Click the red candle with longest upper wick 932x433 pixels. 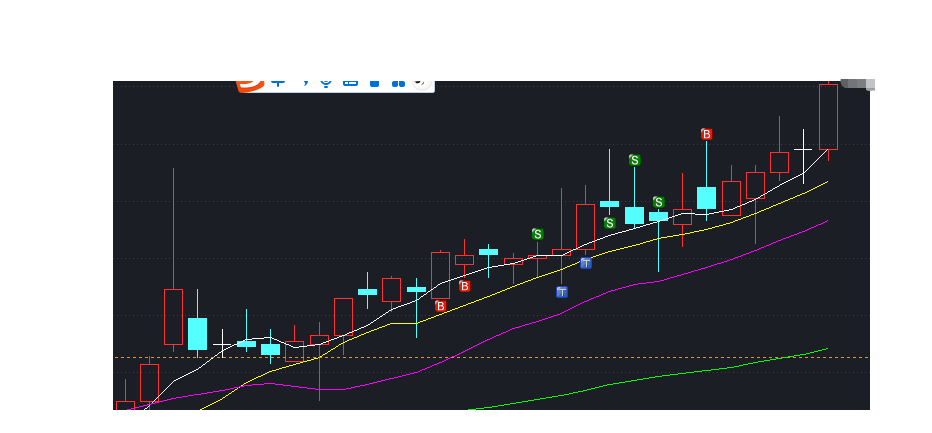coord(174,317)
